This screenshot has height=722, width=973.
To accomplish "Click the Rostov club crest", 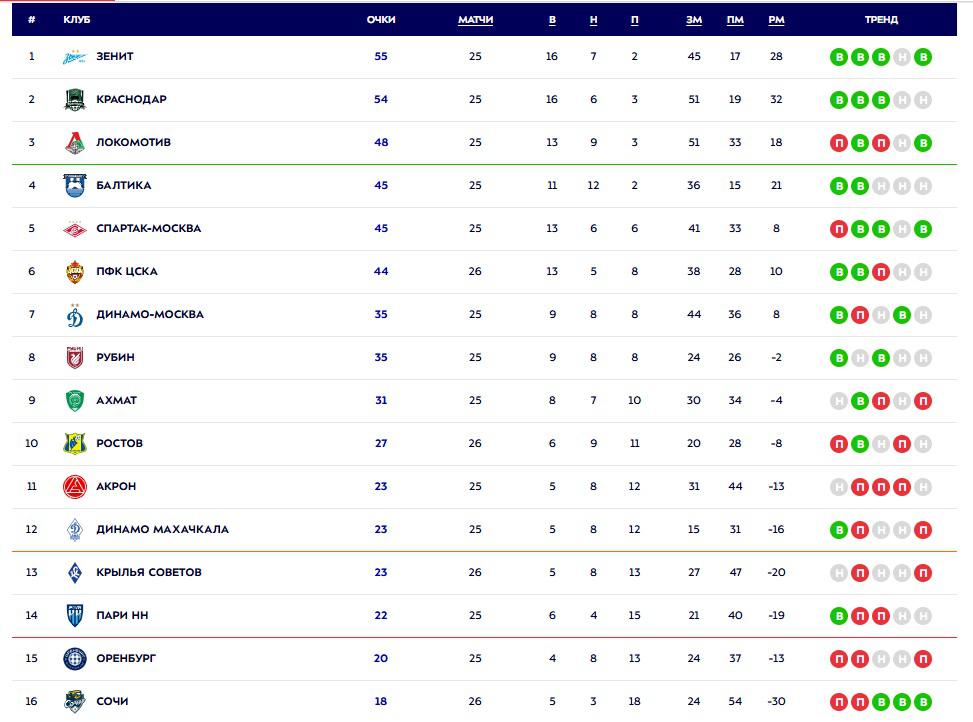I will 75,444.
